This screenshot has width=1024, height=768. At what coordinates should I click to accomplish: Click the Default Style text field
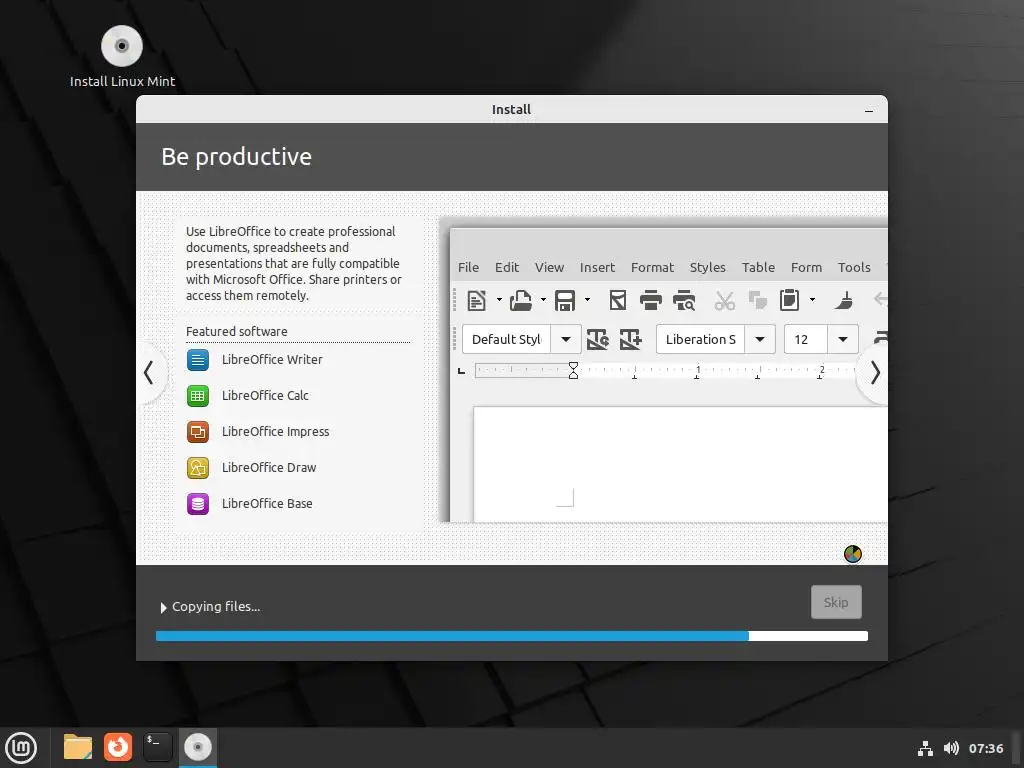507,340
